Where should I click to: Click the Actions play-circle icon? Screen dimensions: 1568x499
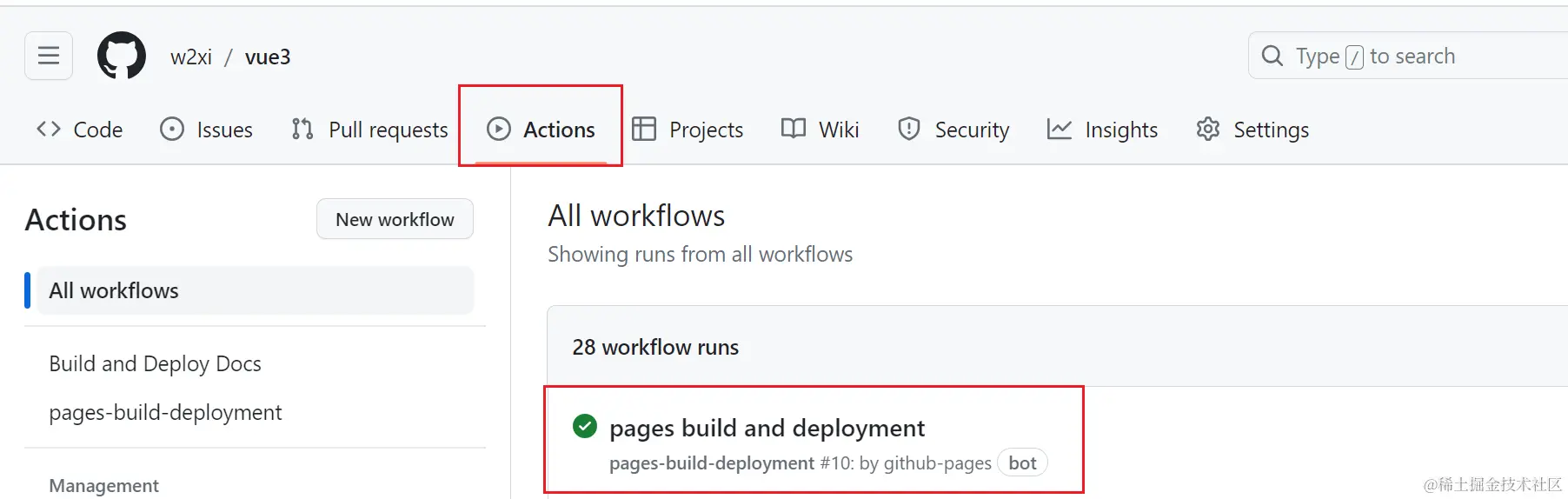point(499,130)
